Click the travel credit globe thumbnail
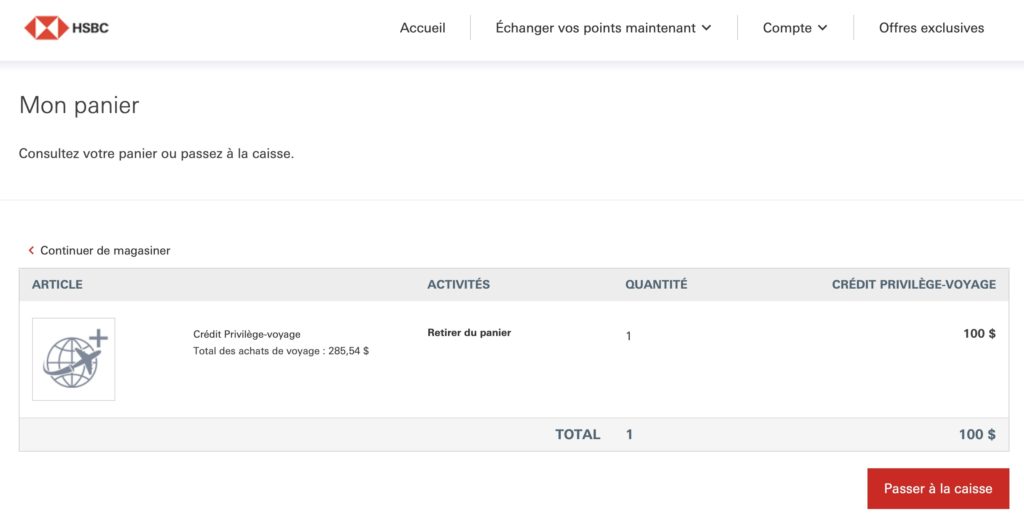The image size is (1024, 519). 74,359
